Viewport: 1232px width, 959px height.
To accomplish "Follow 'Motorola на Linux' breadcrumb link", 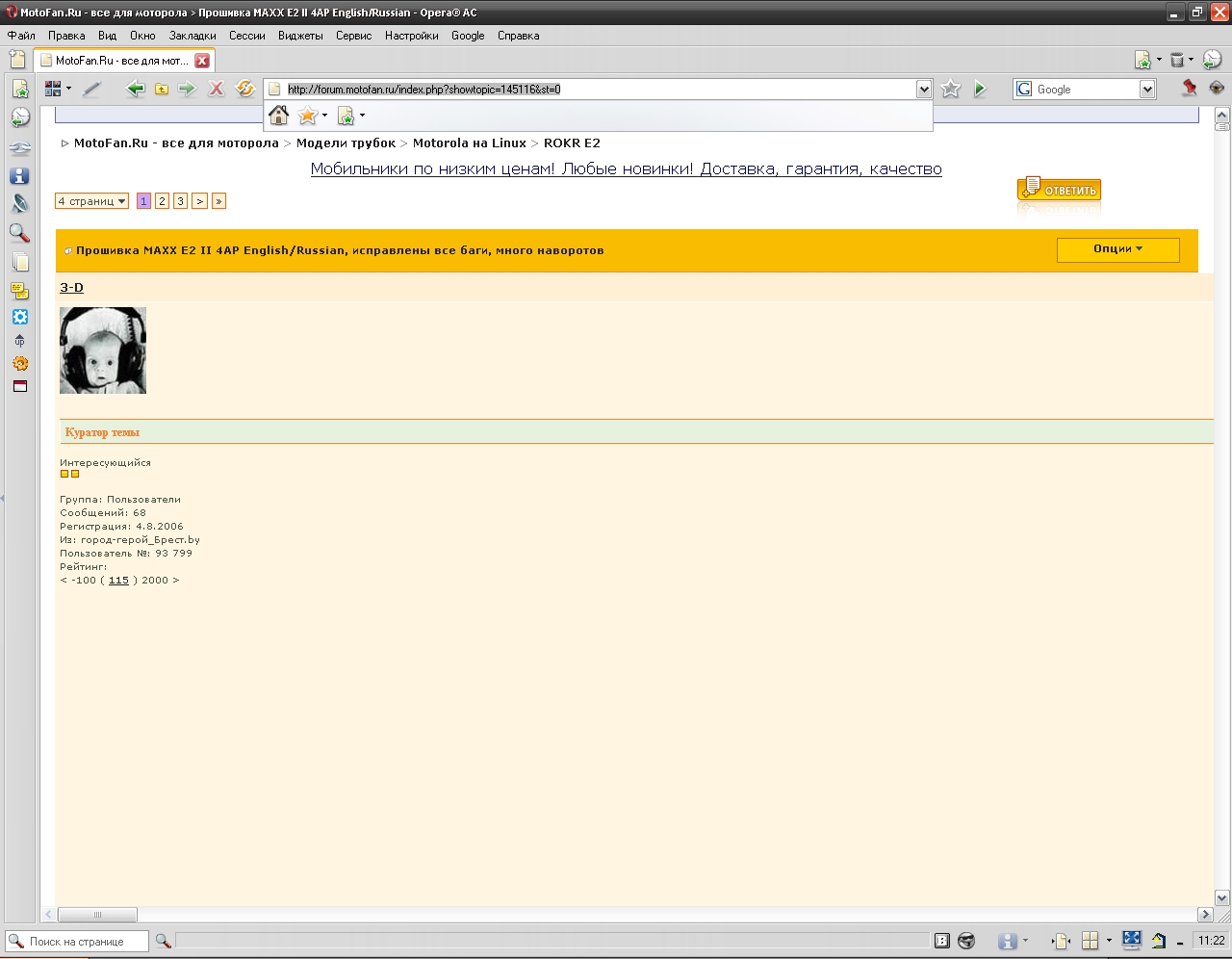I will [469, 143].
